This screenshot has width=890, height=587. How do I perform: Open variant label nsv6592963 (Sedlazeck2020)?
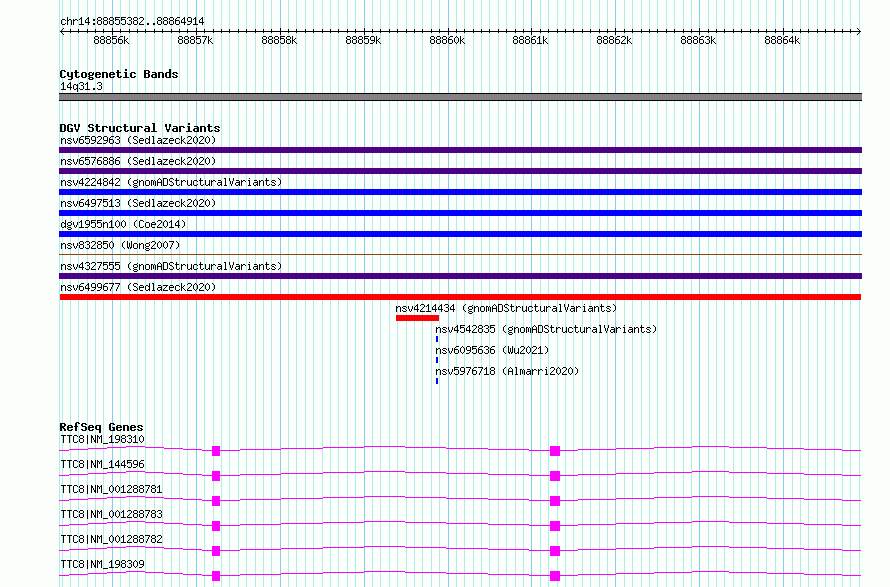point(138,140)
